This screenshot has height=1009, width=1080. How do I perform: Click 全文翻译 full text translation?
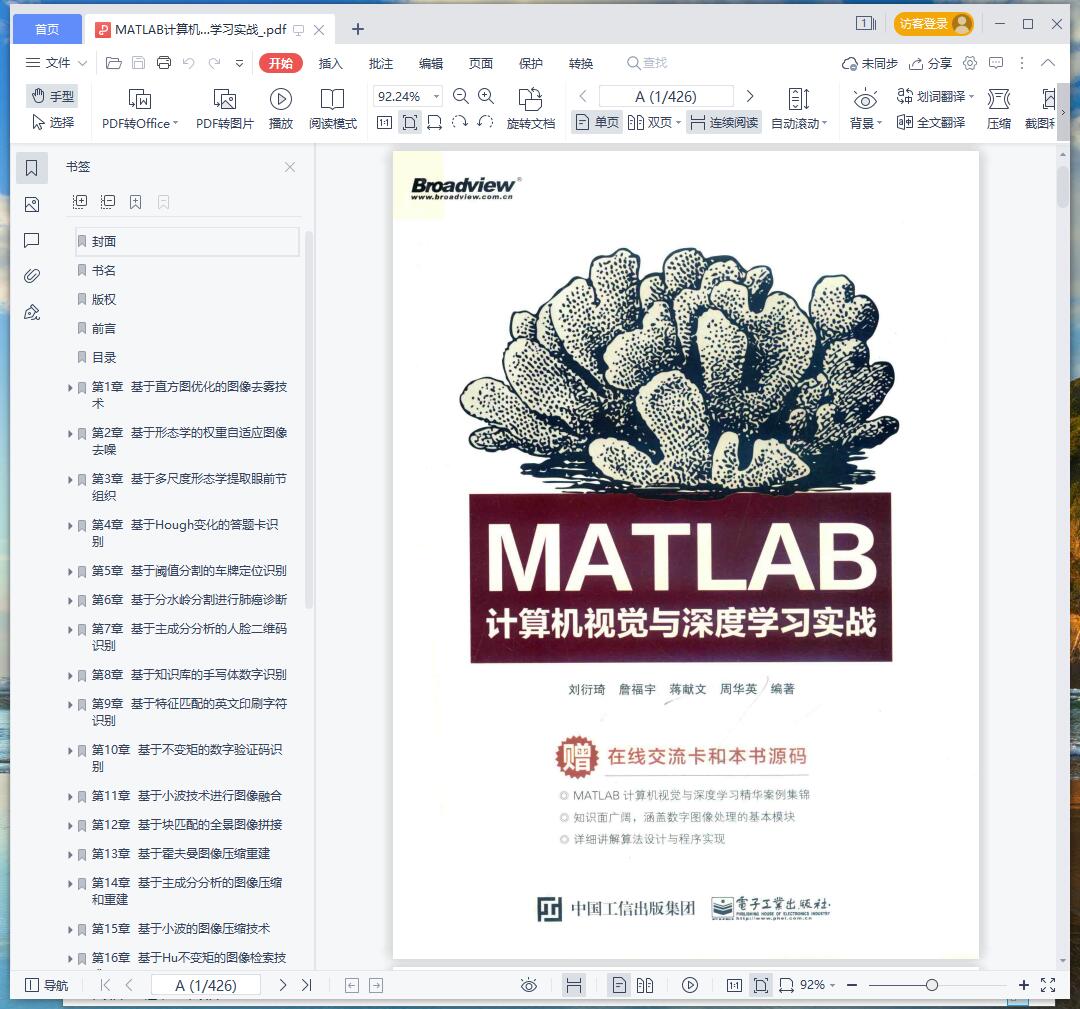pyautogui.click(x=931, y=123)
